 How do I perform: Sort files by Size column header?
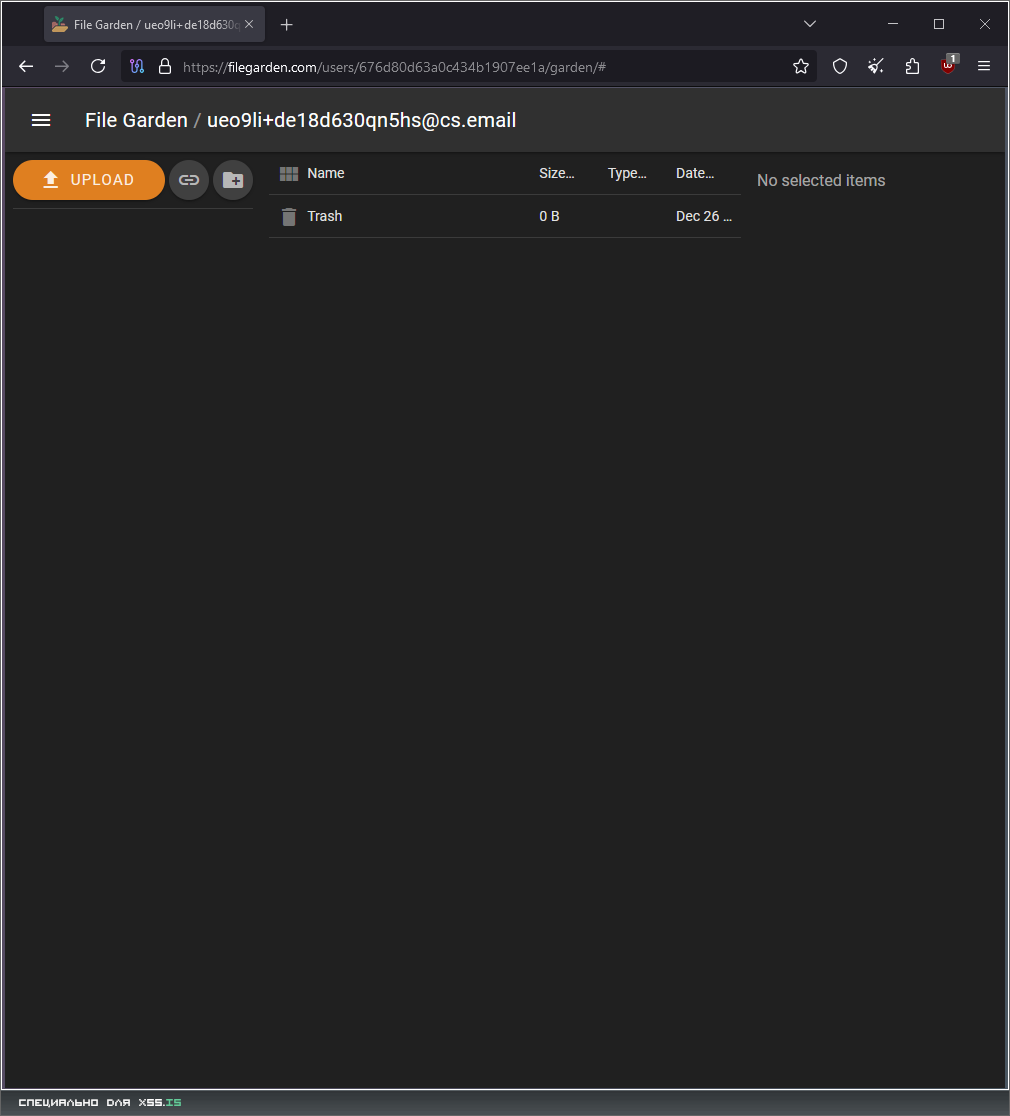pos(556,173)
